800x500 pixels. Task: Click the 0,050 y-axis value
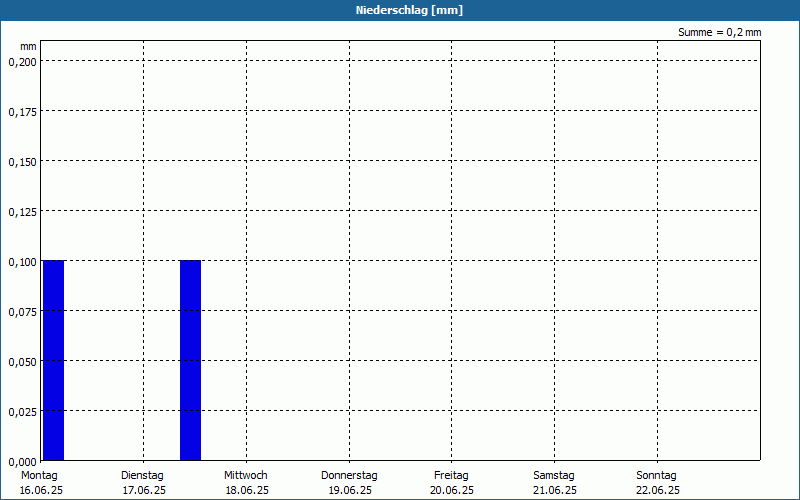tap(22, 362)
